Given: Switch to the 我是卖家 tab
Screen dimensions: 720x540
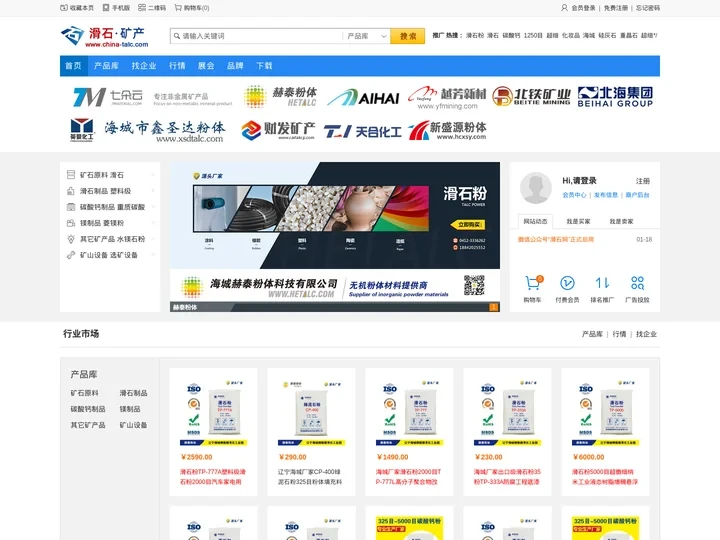Looking at the screenshot, I should coord(621,221).
